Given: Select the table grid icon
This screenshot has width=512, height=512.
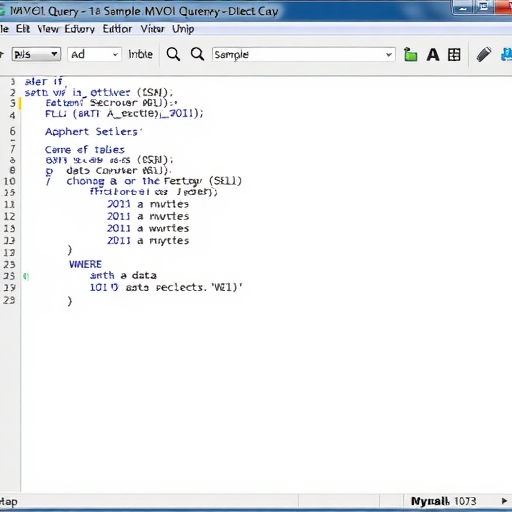Looking at the screenshot, I should 454,55.
